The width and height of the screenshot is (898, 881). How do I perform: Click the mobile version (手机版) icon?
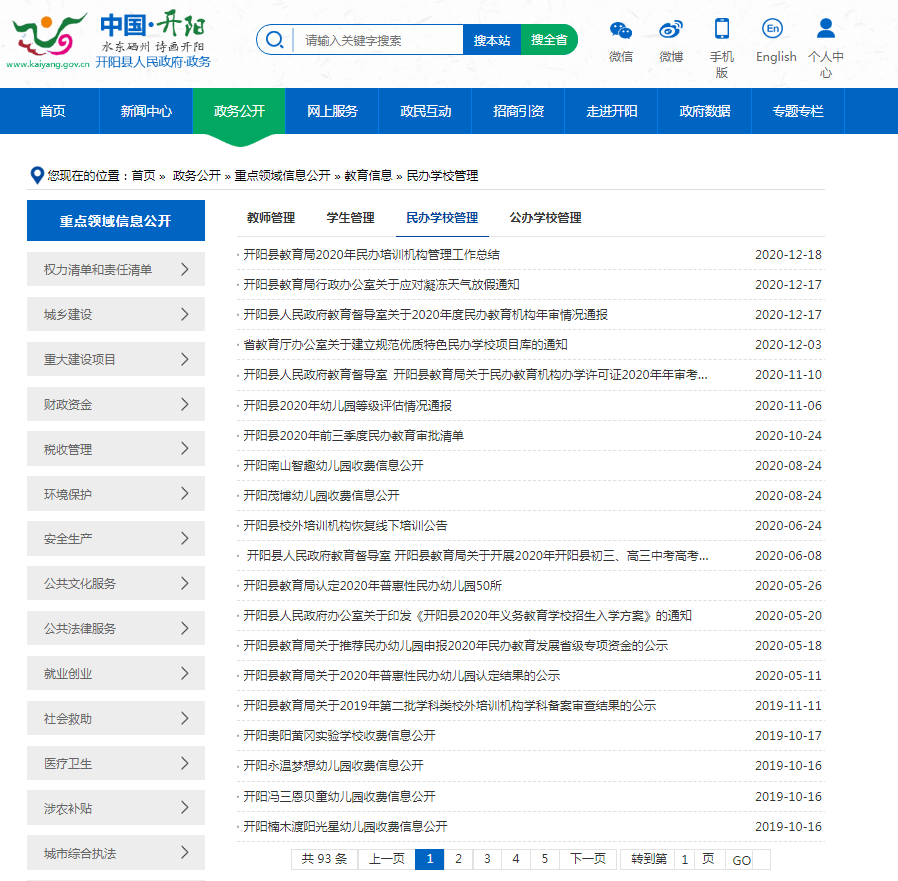(x=721, y=29)
